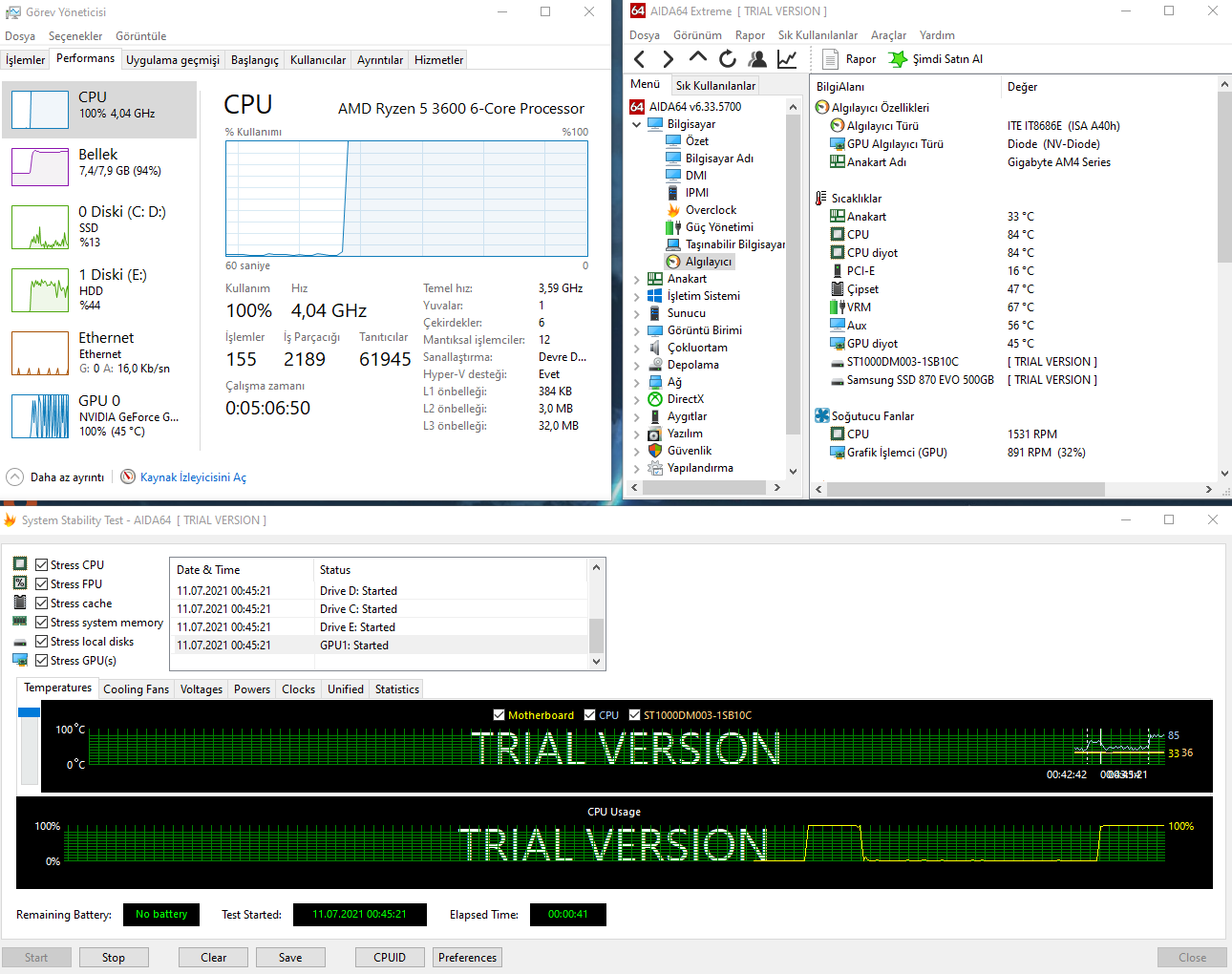The width and height of the screenshot is (1232, 974).
Task: Switch to the İşlemler tab in Task Manager
Action: click(x=25, y=60)
